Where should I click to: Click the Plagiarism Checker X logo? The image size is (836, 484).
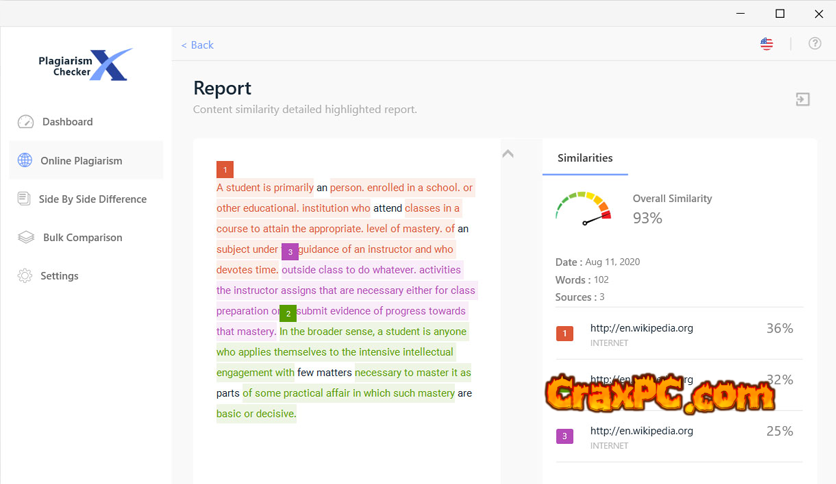(x=86, y=65)
